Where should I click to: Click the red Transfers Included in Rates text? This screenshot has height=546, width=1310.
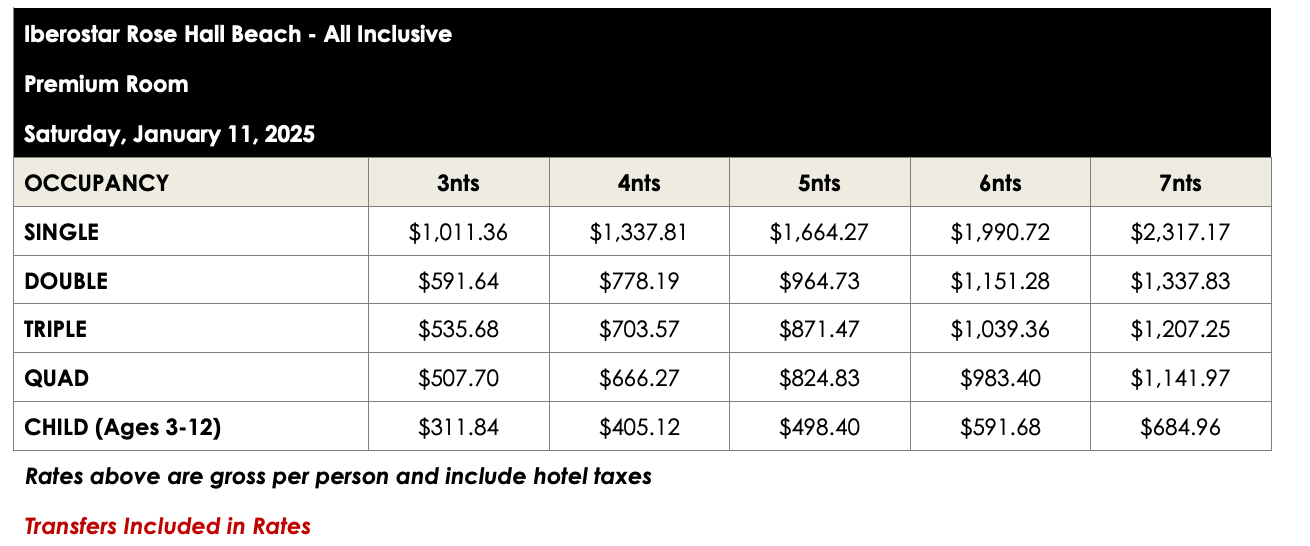click(167, 526)
